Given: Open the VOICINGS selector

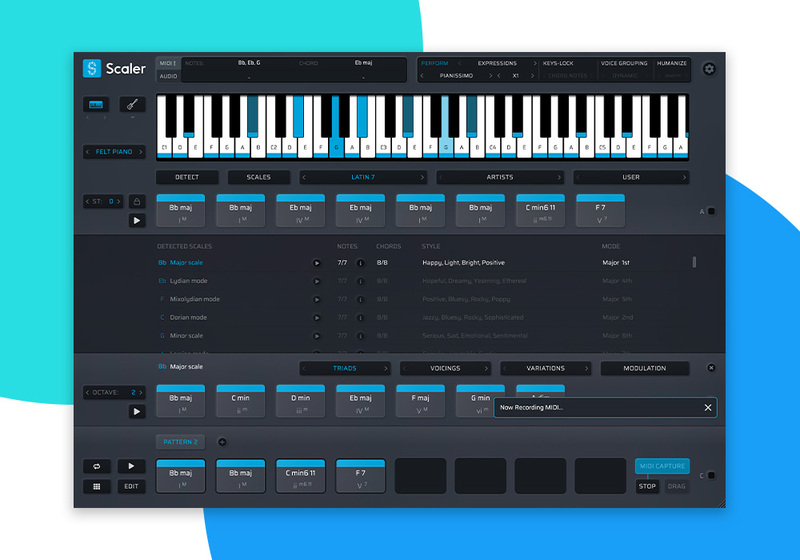Looking at the screenshot, I should pos(445,368).
